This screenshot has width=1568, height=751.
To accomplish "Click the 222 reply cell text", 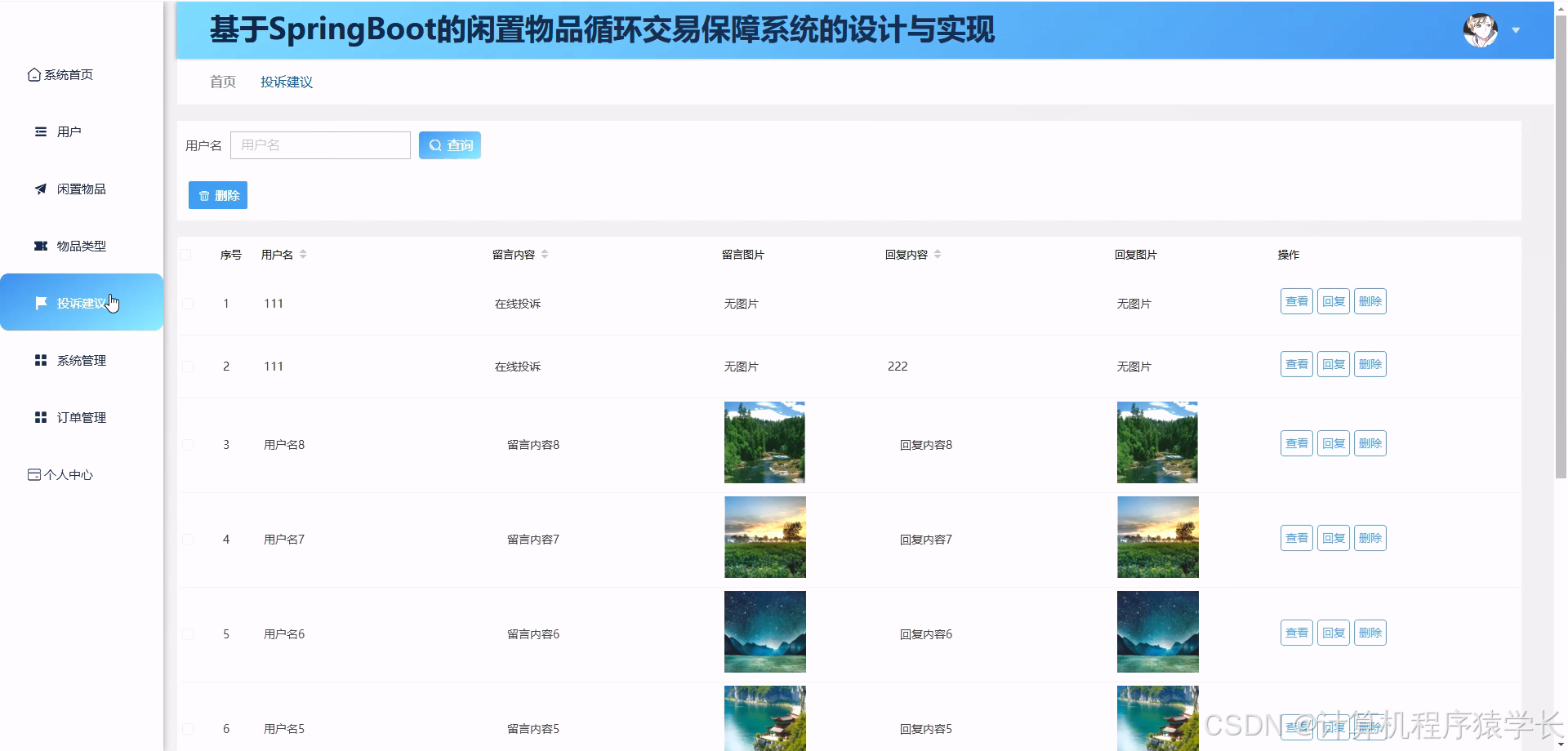I will pyautogui.click(x=898, y=367).
